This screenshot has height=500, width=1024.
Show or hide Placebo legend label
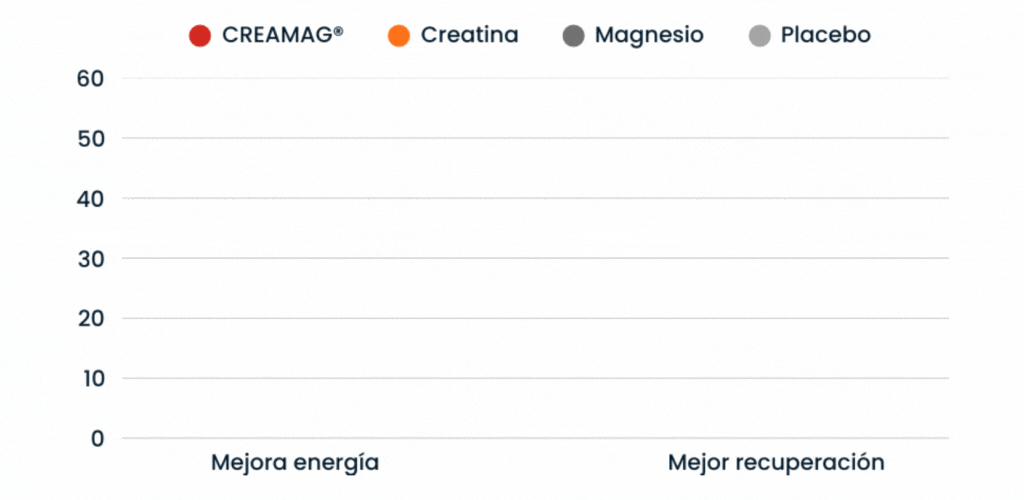point(825,35)
